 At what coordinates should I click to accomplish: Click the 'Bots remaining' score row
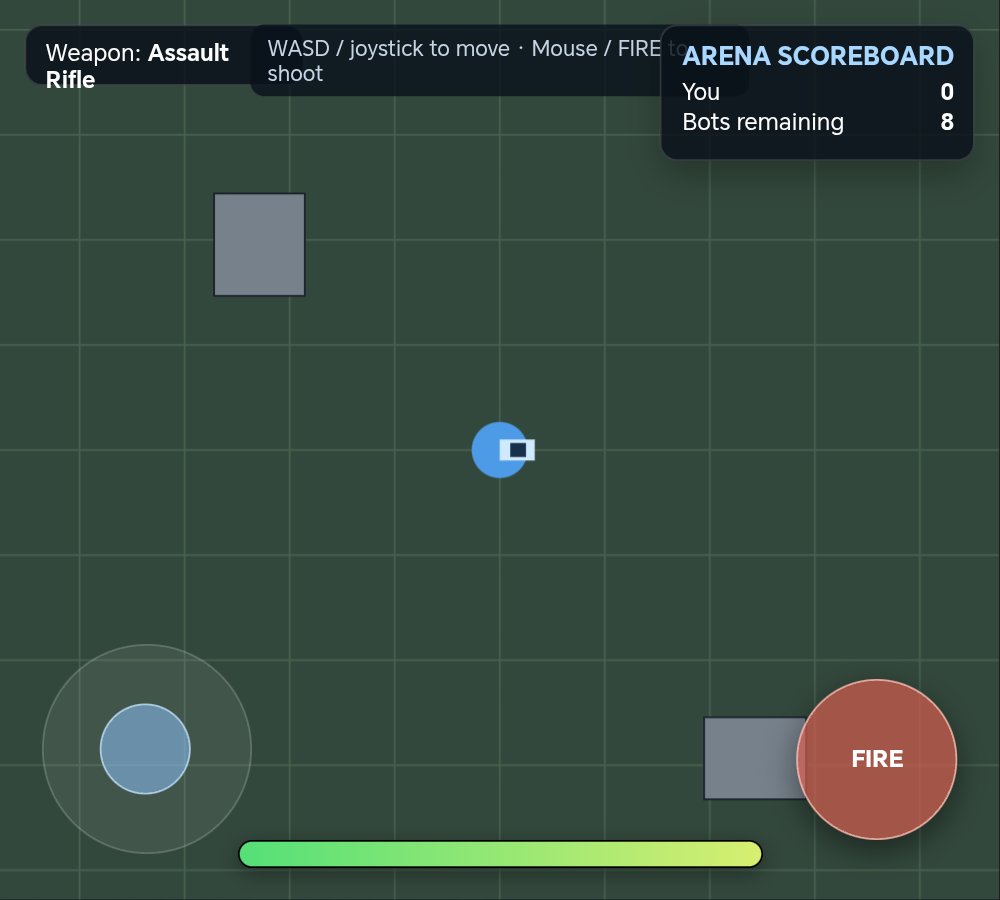pyautogui.click(x=818, y=122)
